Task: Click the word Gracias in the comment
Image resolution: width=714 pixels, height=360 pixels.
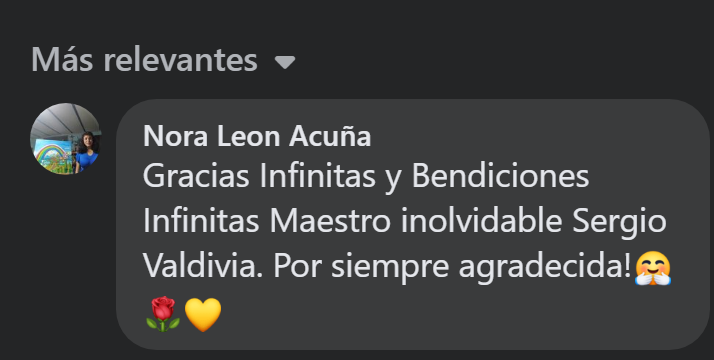Action: [196, 177]
